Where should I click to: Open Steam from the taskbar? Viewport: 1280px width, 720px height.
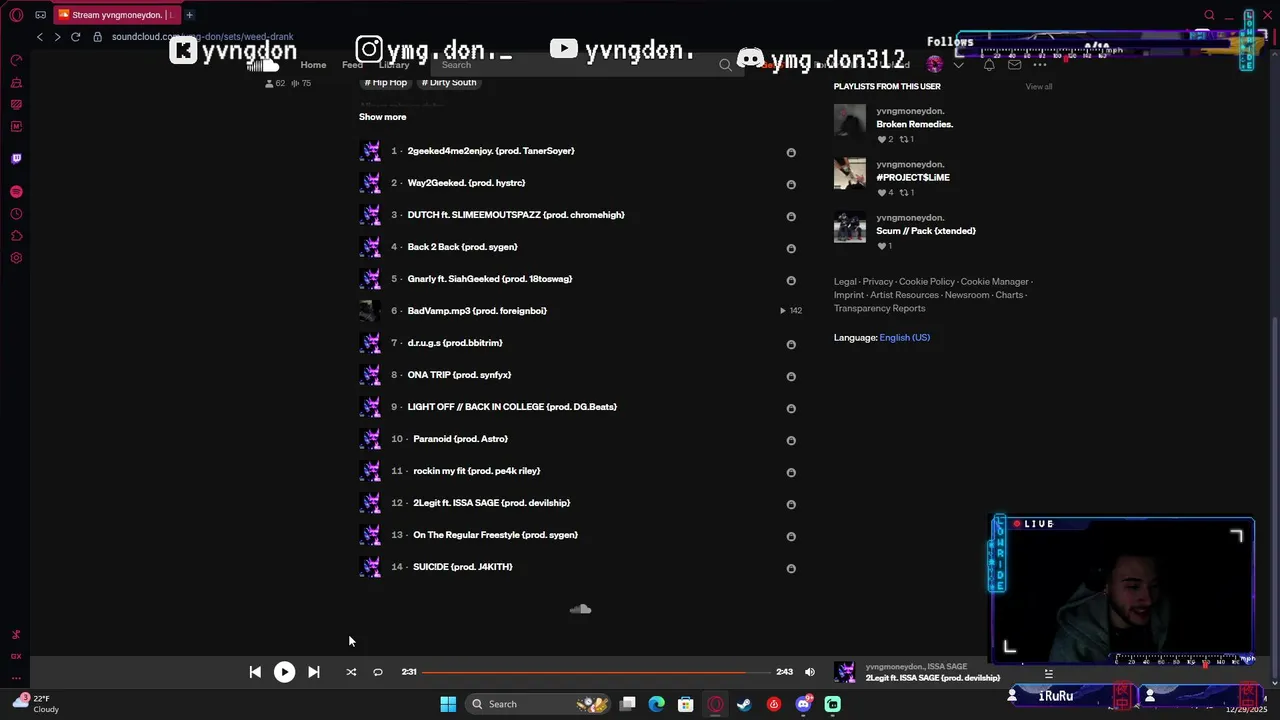(744, 704)
